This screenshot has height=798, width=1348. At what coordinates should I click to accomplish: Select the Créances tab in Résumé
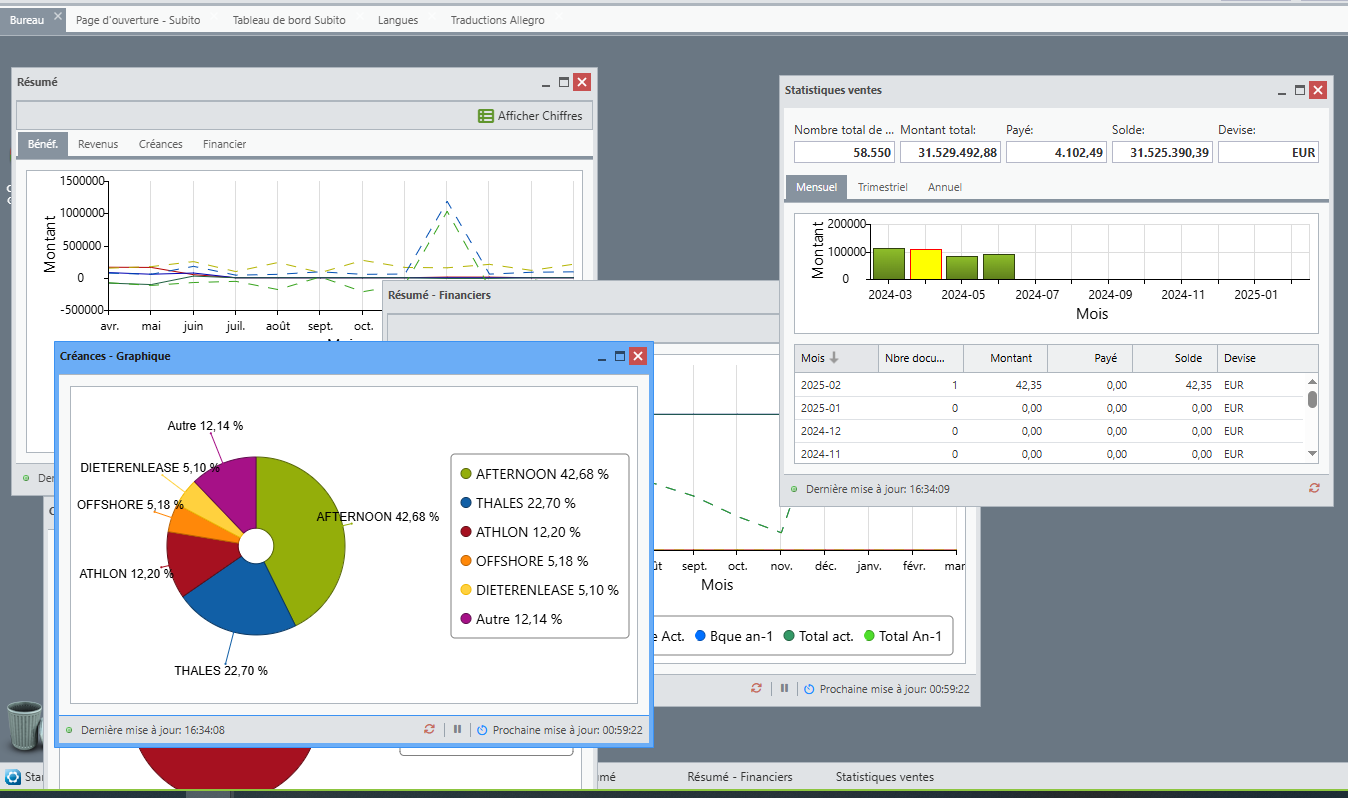tap(161, 144)
